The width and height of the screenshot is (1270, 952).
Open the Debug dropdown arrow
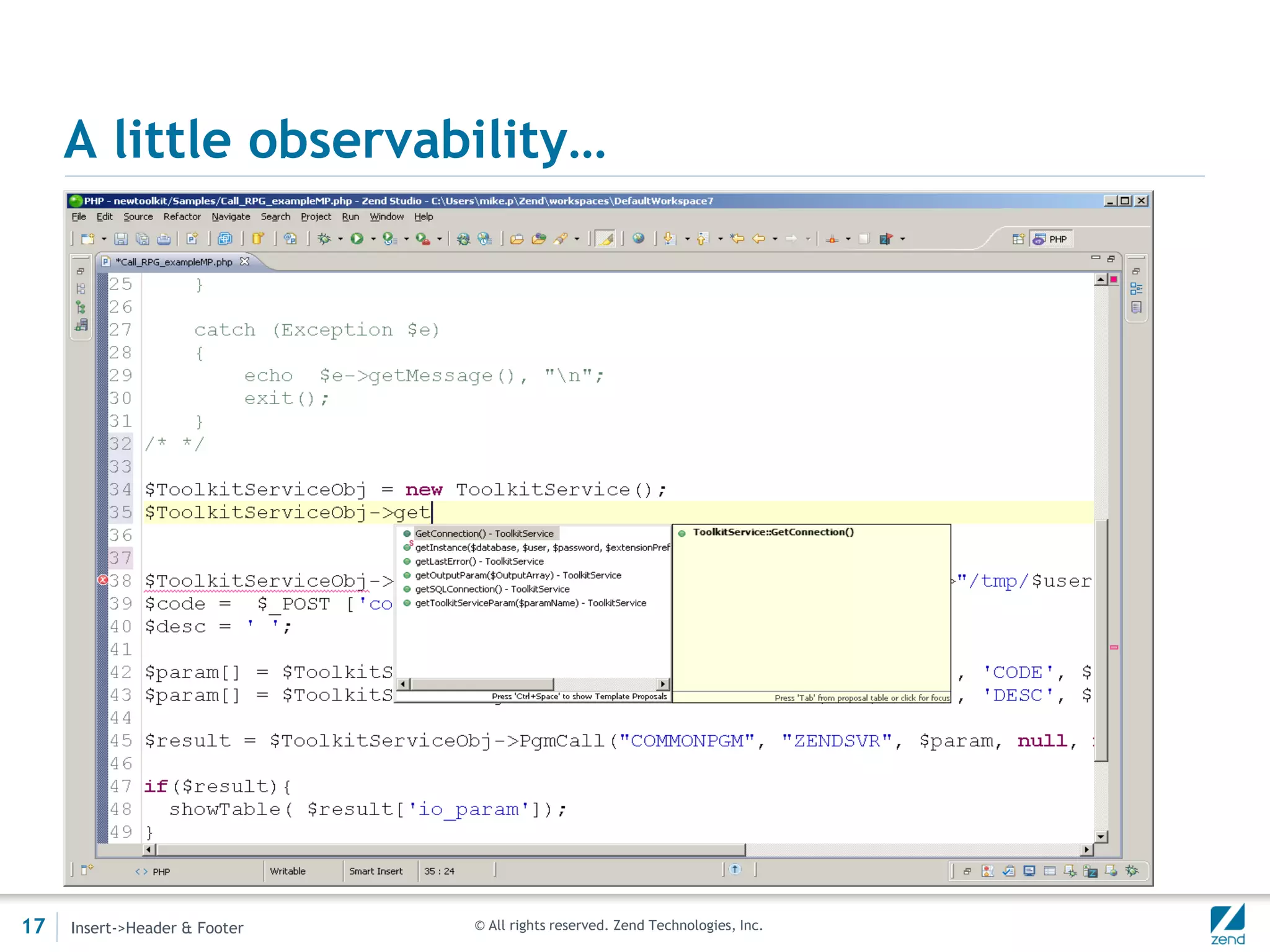click(x=340, y=239)
